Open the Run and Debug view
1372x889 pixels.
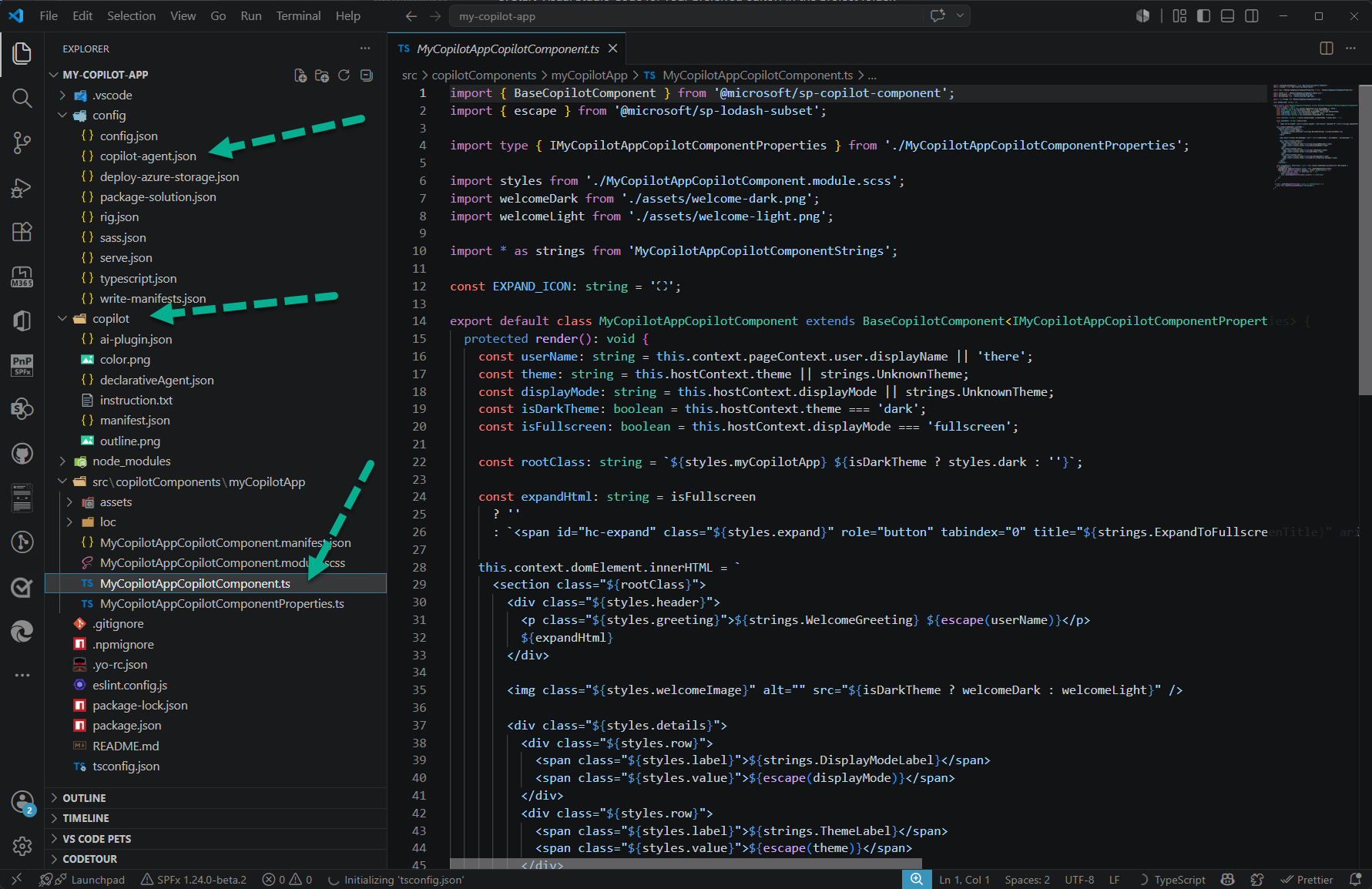22,187
